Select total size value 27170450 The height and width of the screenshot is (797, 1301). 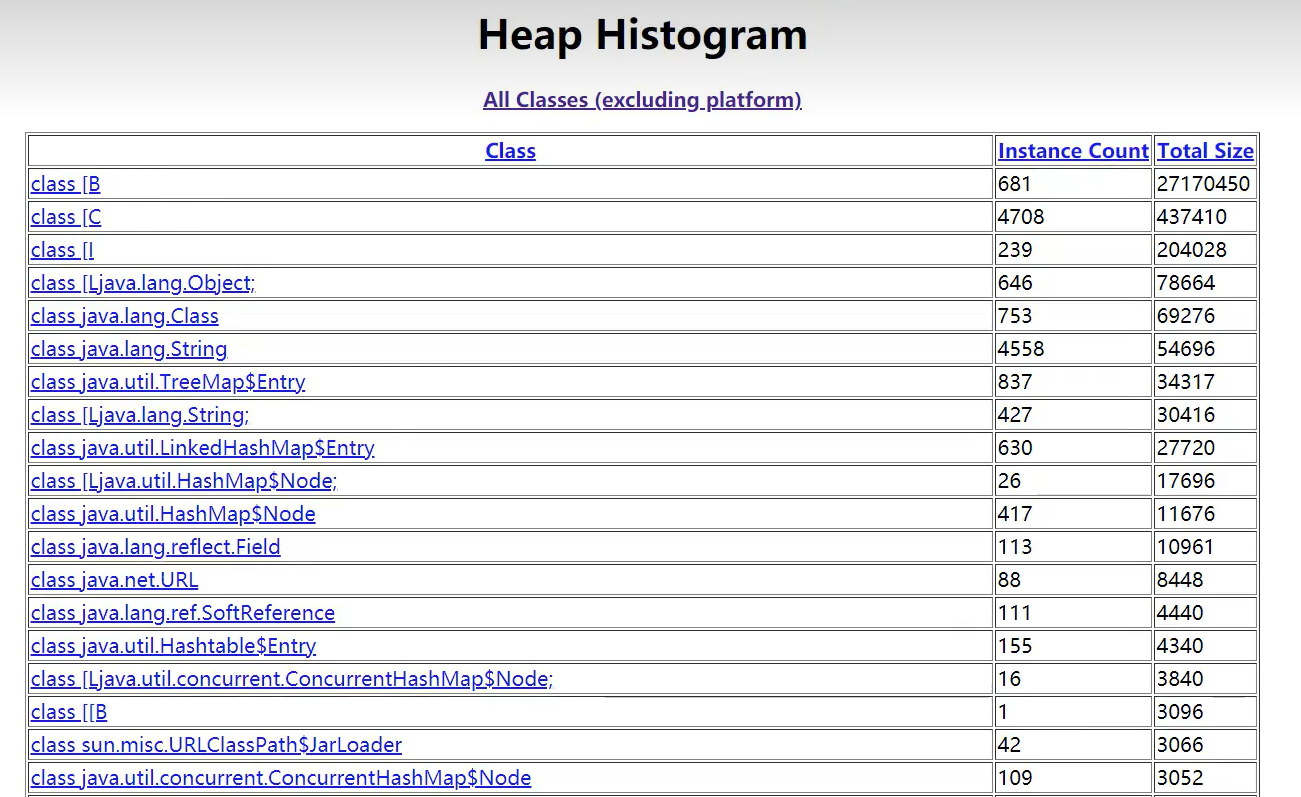pyautogui.click(x=1203, y=184)
